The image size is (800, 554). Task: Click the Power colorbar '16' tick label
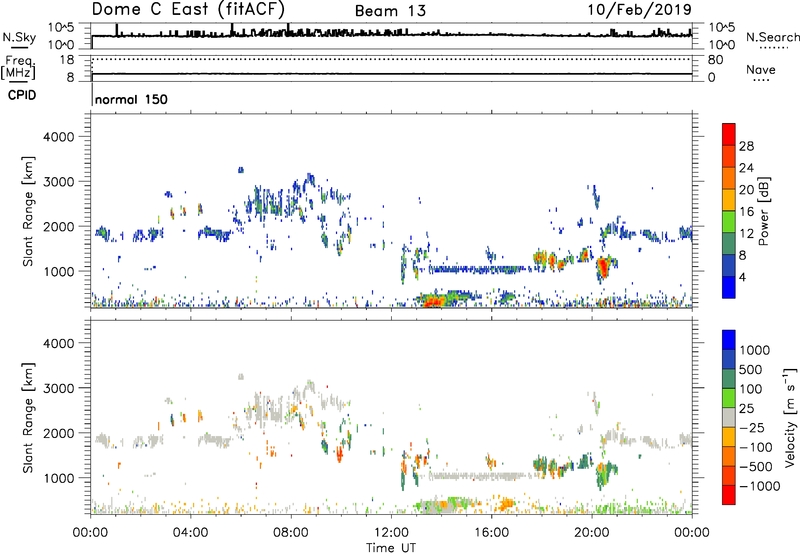tap(746, 212)
